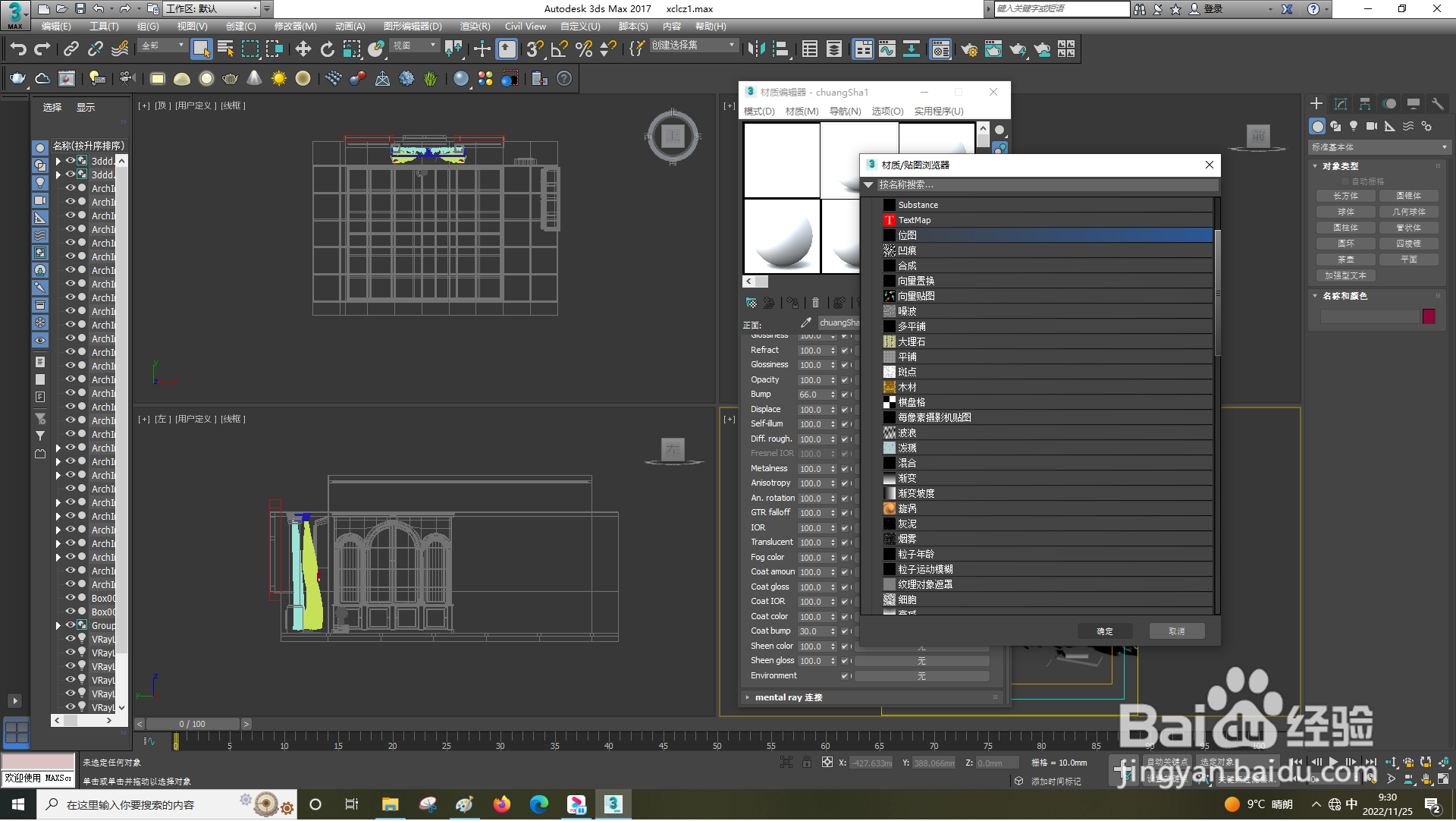Open the 修改器(M) menu

pos(295,27)
